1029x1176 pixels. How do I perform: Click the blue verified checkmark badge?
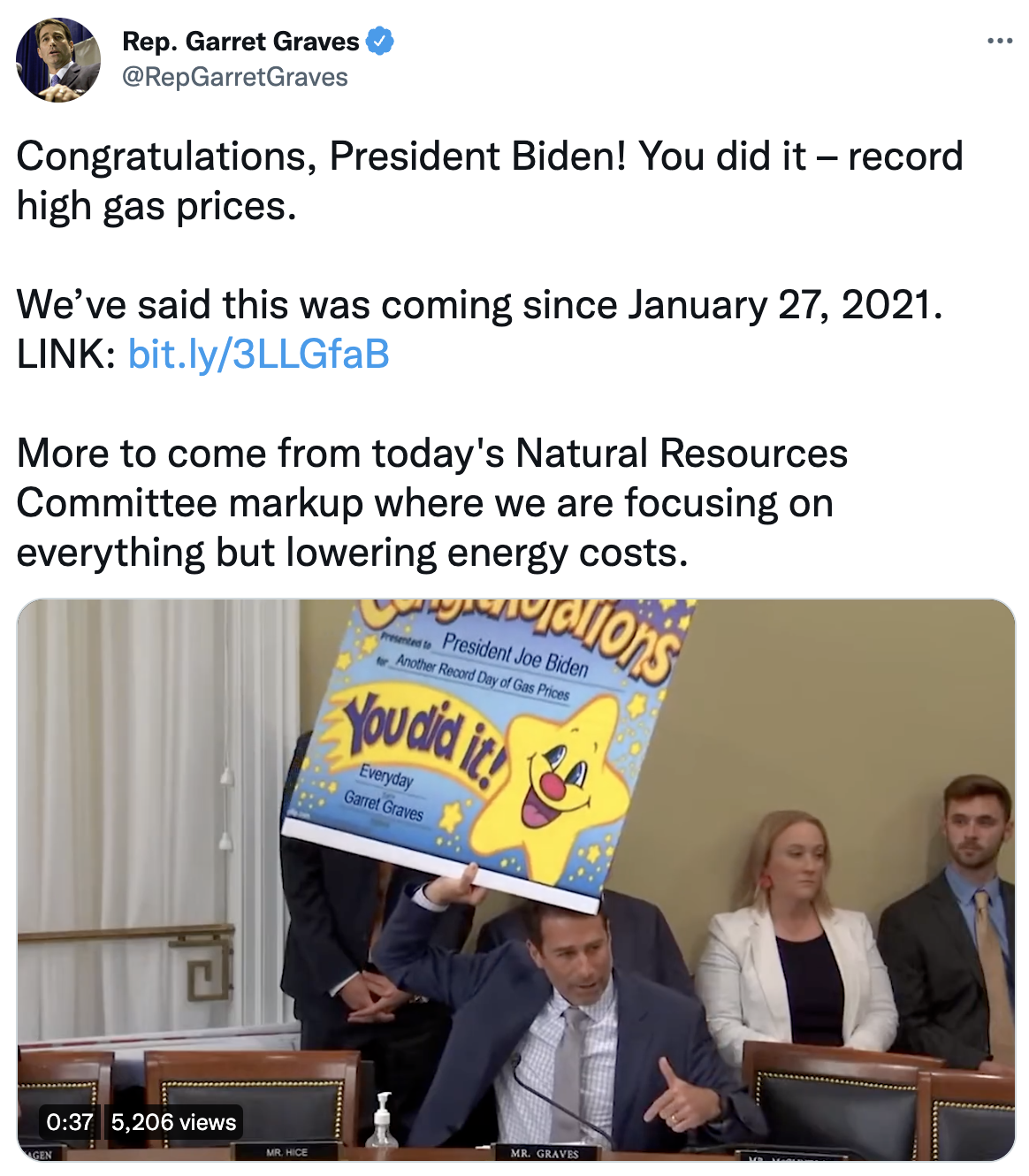(x=380, y=41)
